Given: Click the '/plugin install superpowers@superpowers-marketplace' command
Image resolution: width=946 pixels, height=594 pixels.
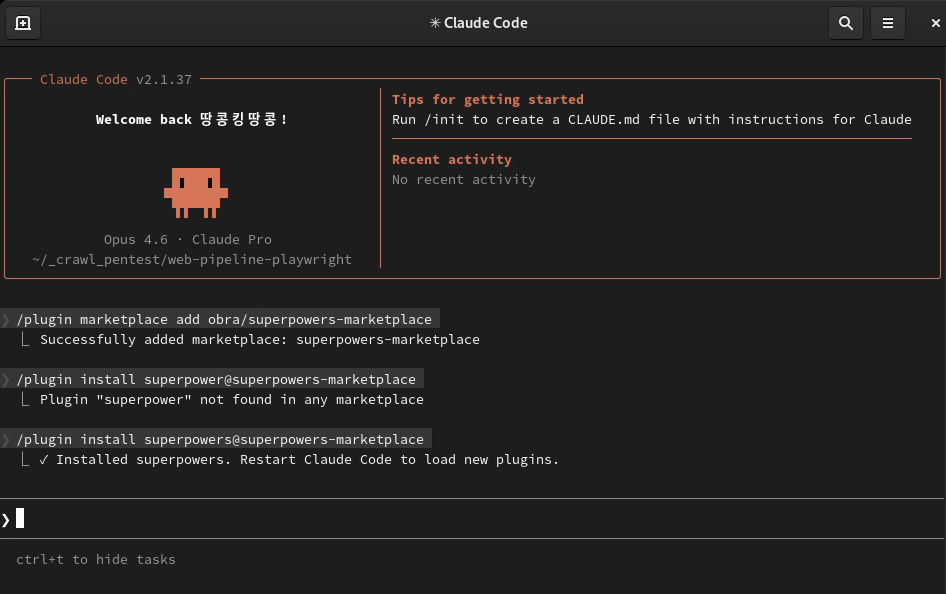Looking at the screenshot, I should click(x=220, y=439).
